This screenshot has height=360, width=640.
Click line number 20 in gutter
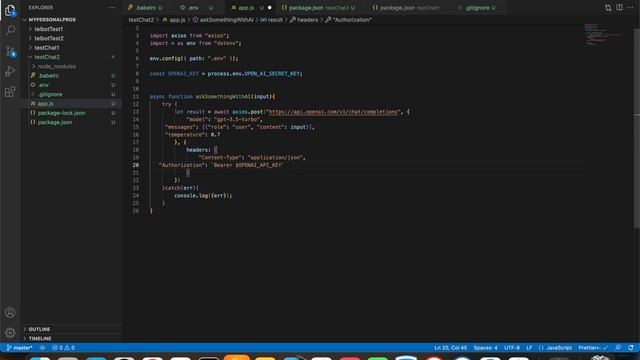(136, 165)
